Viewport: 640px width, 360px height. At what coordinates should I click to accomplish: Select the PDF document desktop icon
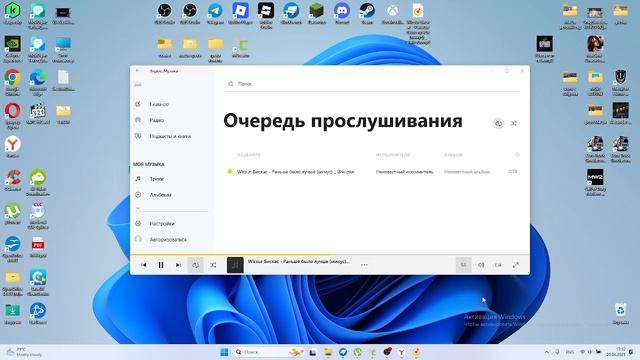[38, 247]
